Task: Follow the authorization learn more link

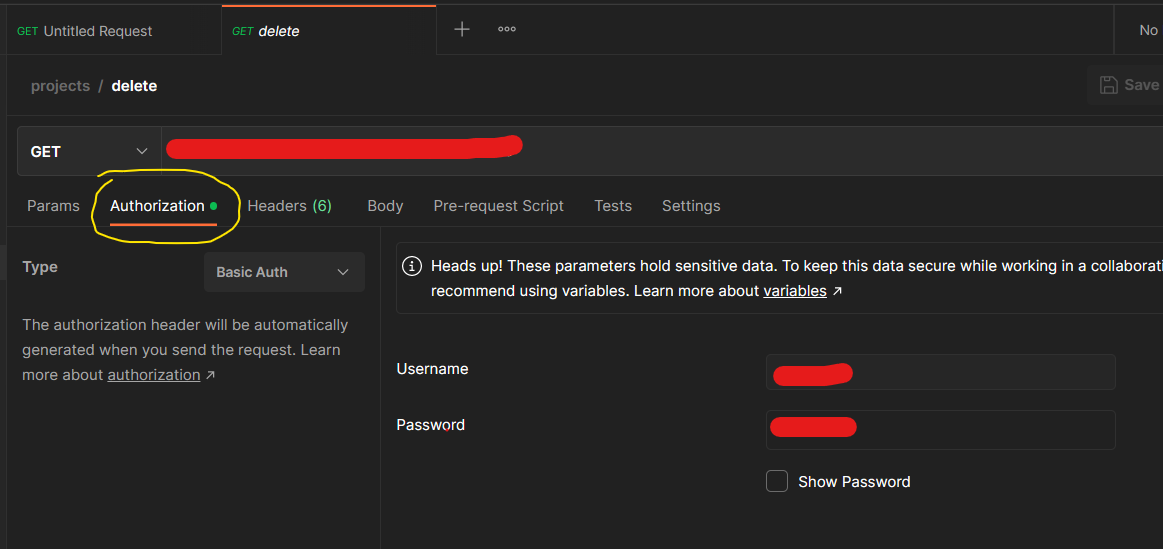Action: (154, 375)
